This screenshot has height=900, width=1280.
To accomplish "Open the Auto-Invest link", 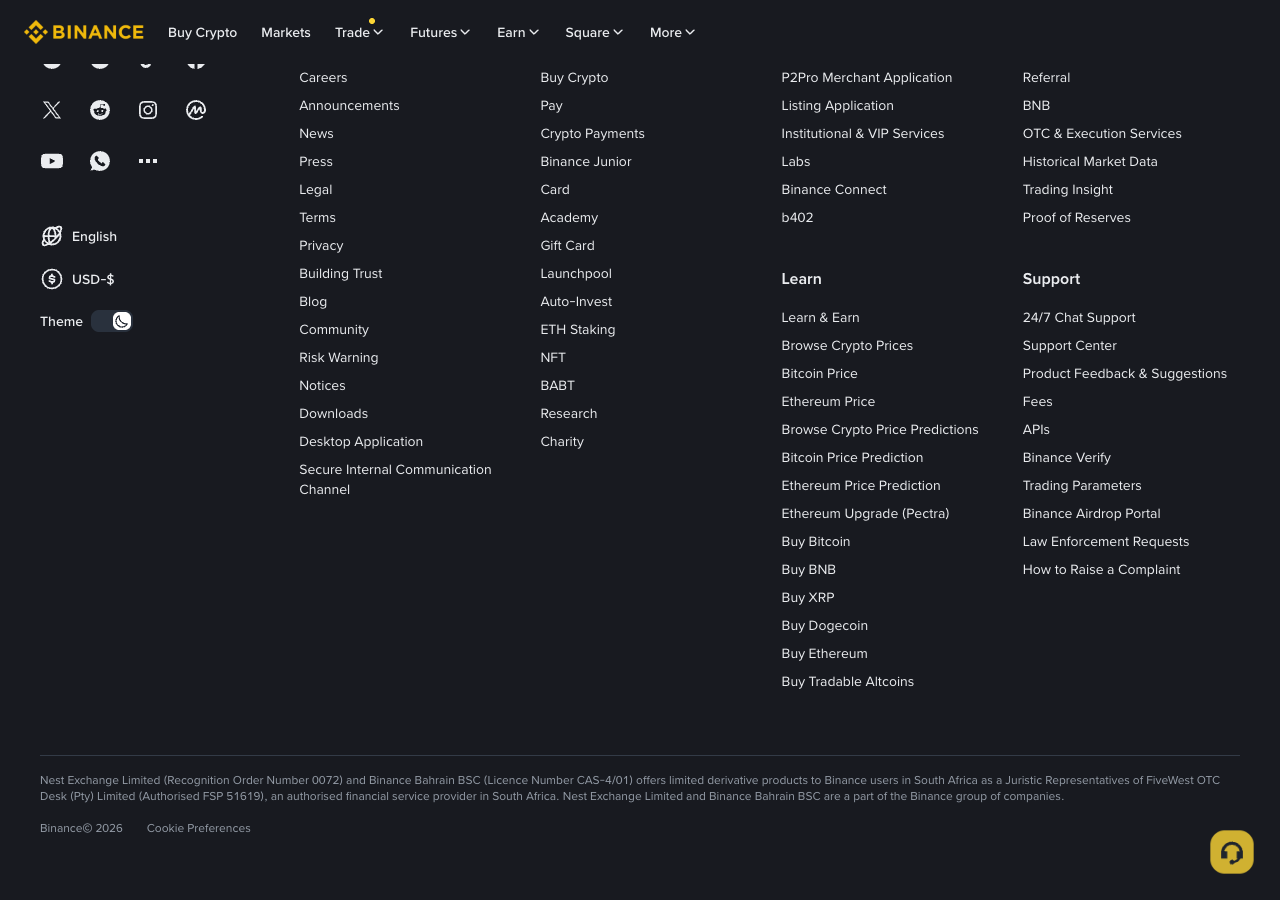I will pos(576,301).
